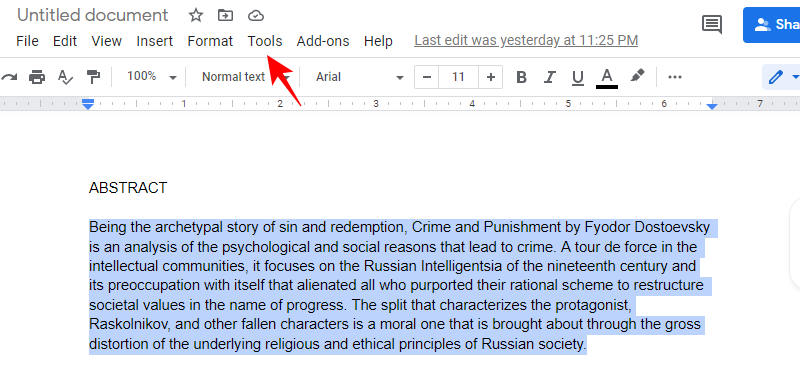
Task: Star the Untitled document
Action: click(x=196, y=15)
